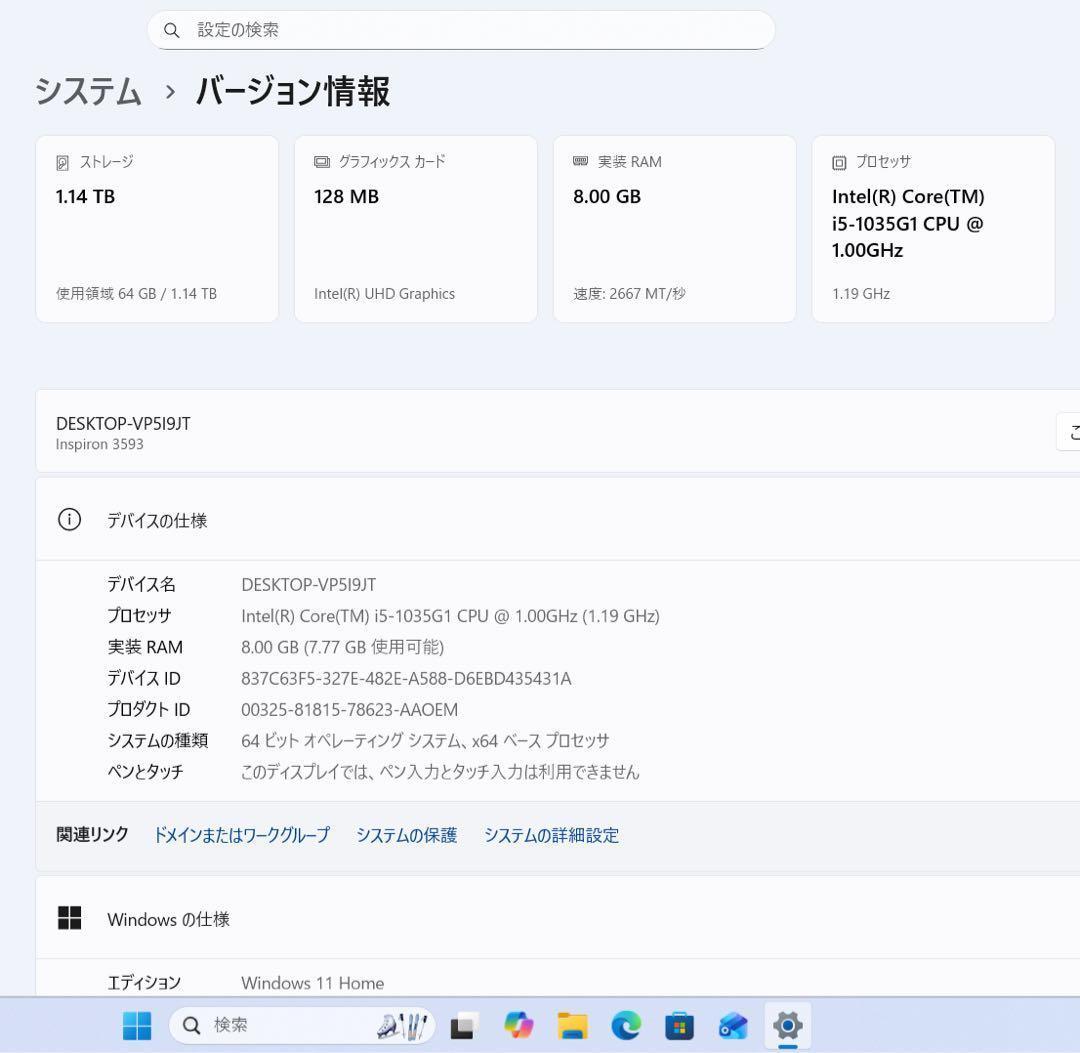Select the バージョン情報 page title
This screenshot has height=1053, width=1080.
[x=293, y=91]
